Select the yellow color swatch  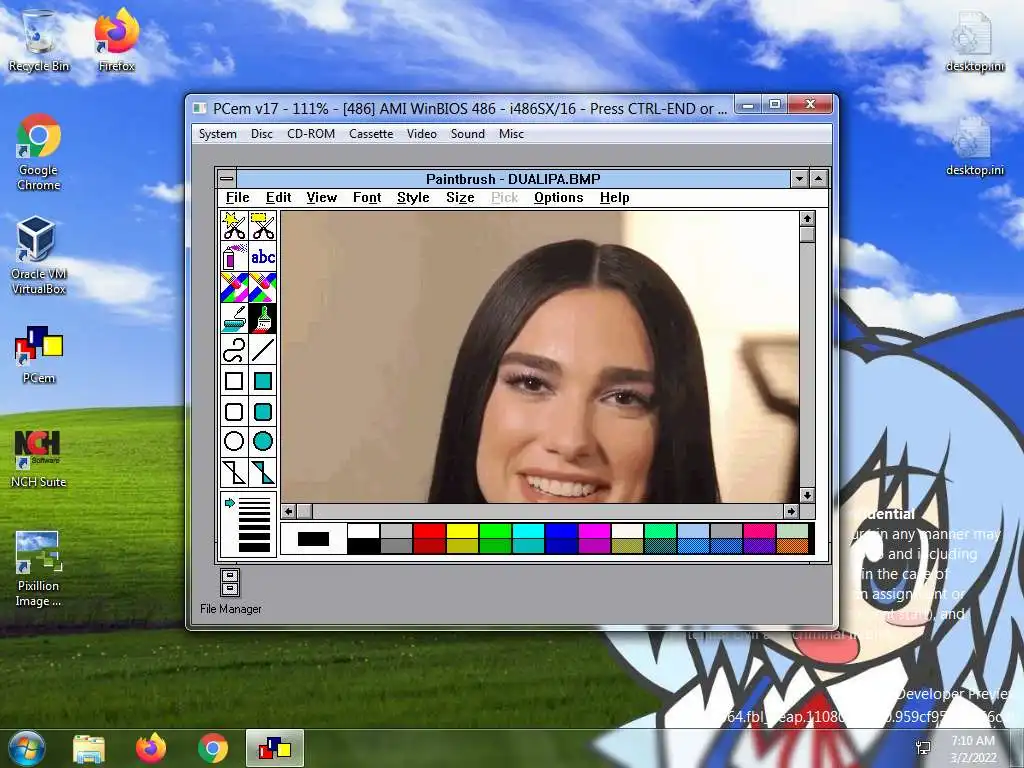[462, 531]
